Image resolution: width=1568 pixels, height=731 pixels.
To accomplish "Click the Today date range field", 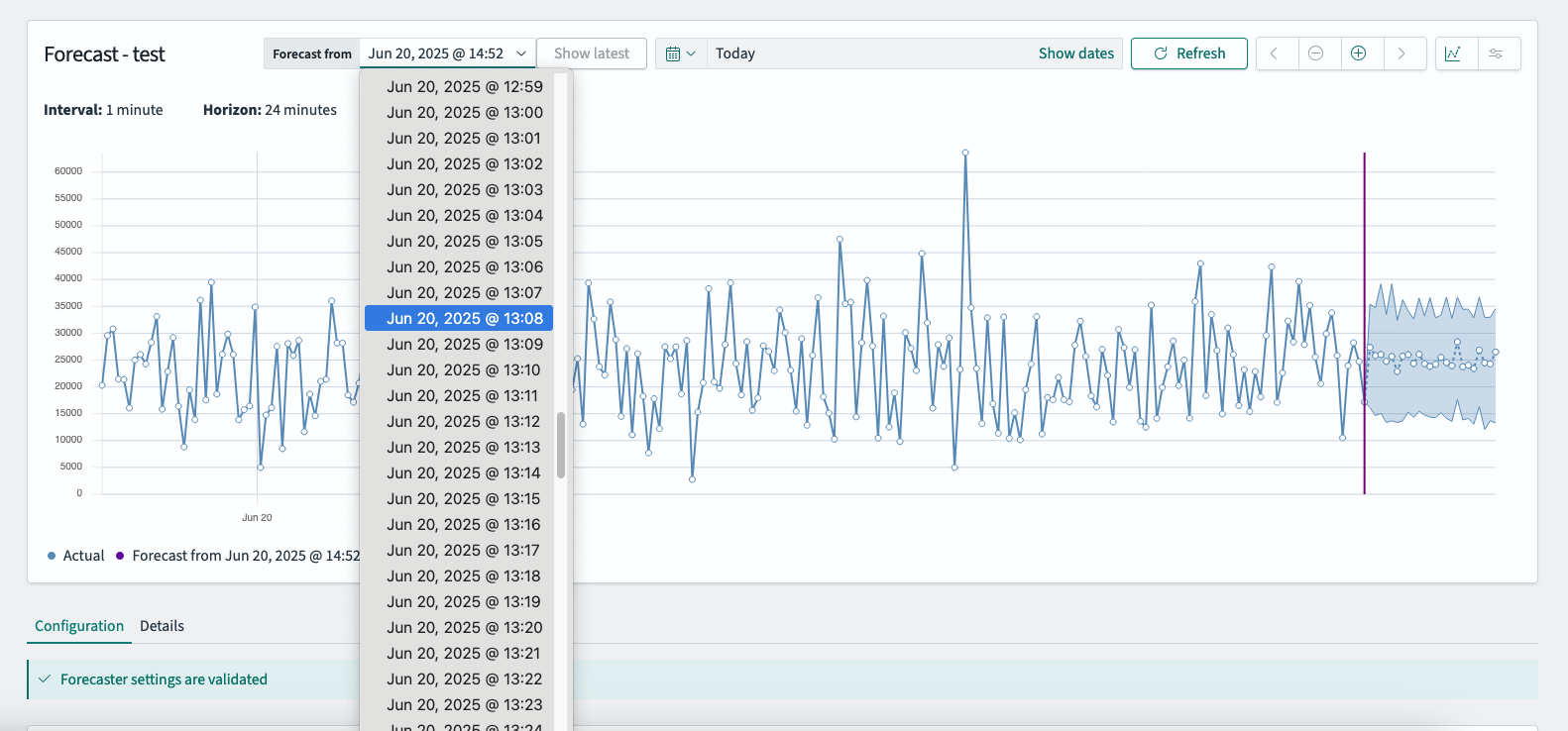I will tap(852, 53).
